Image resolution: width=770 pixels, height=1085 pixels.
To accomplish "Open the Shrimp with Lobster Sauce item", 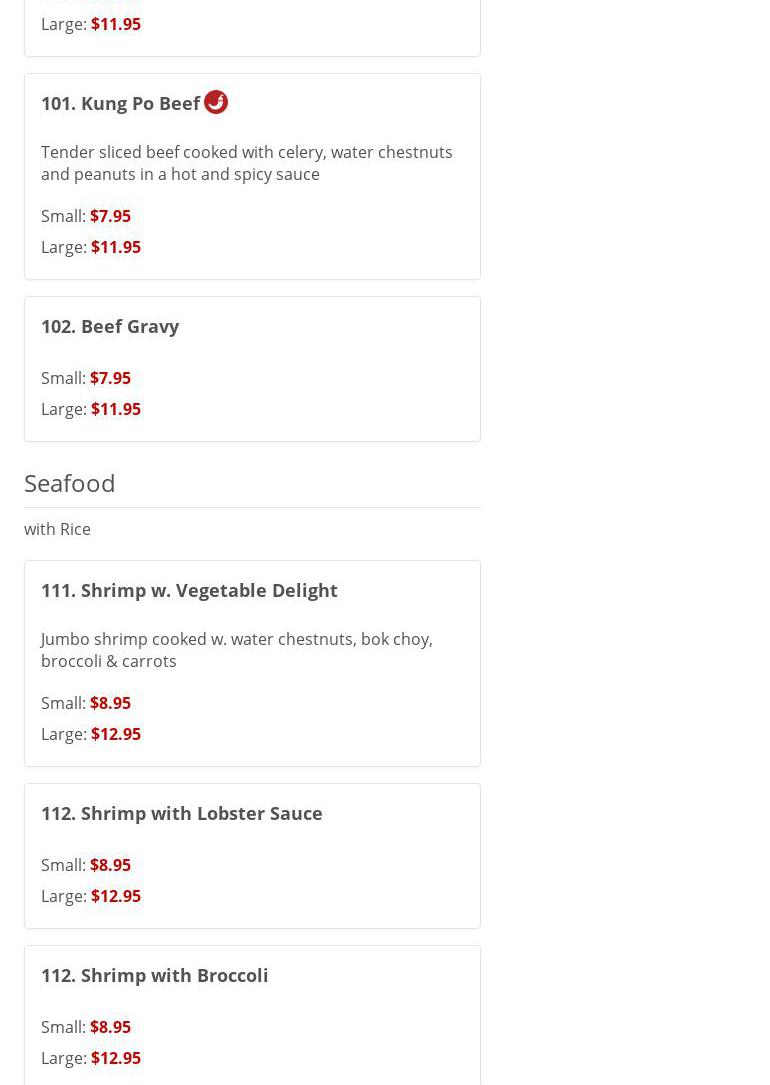I will (181, 813).
